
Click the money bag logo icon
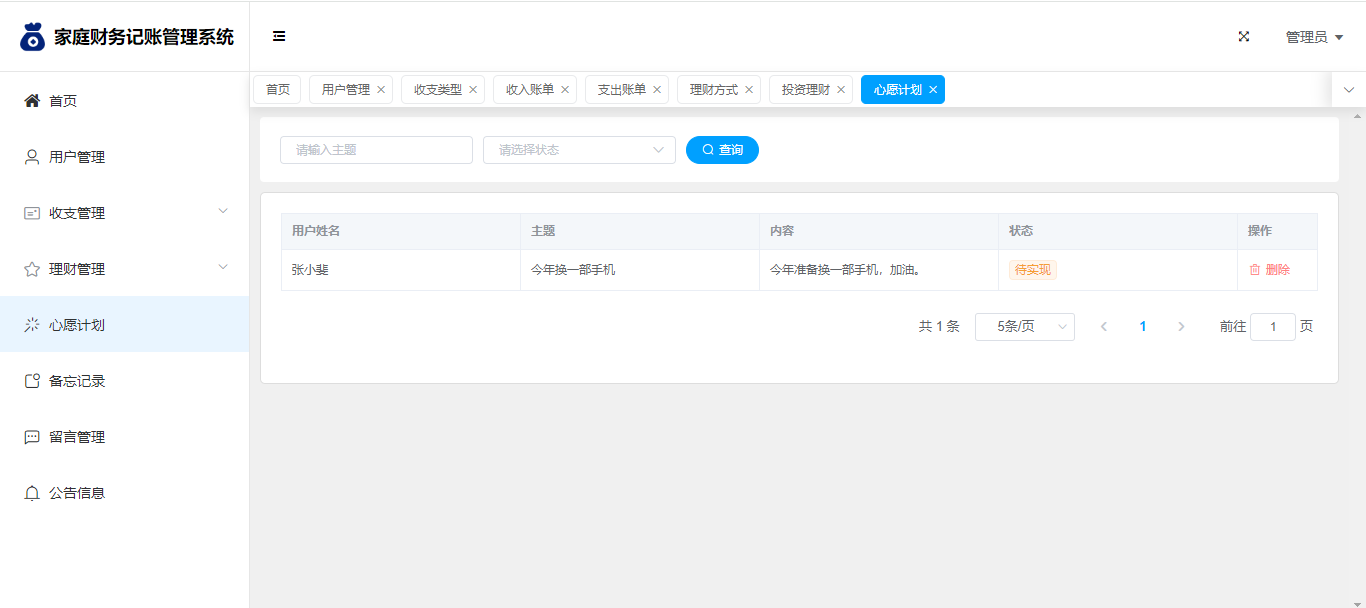tap(33, 37)
